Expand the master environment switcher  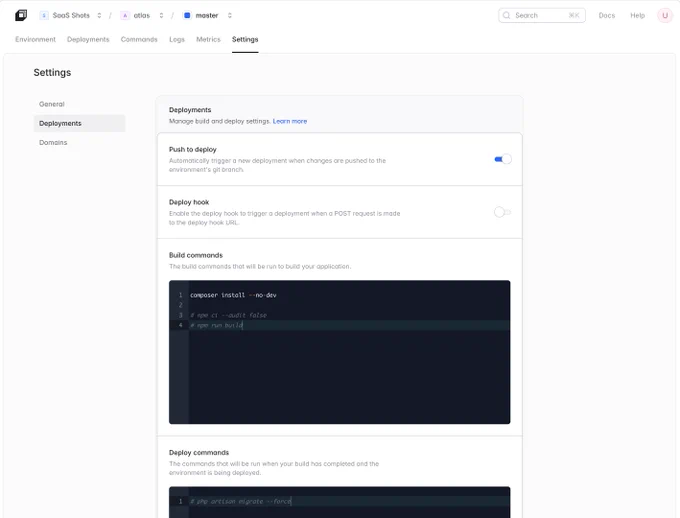point(230,16)
